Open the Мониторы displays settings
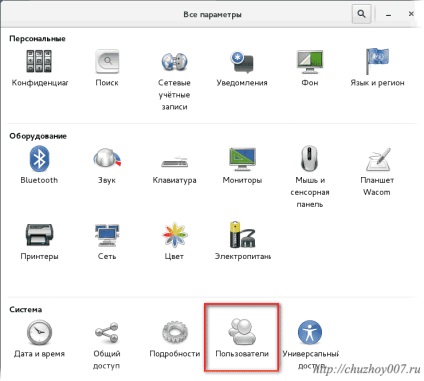The width and height of the screenshot is (424, 381). pos(242,165)
